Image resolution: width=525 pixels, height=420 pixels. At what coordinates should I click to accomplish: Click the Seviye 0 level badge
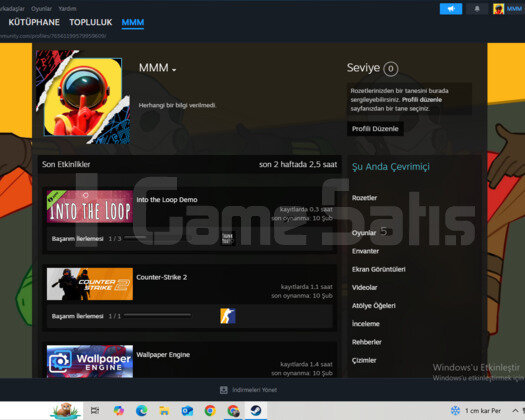point(390,69)
